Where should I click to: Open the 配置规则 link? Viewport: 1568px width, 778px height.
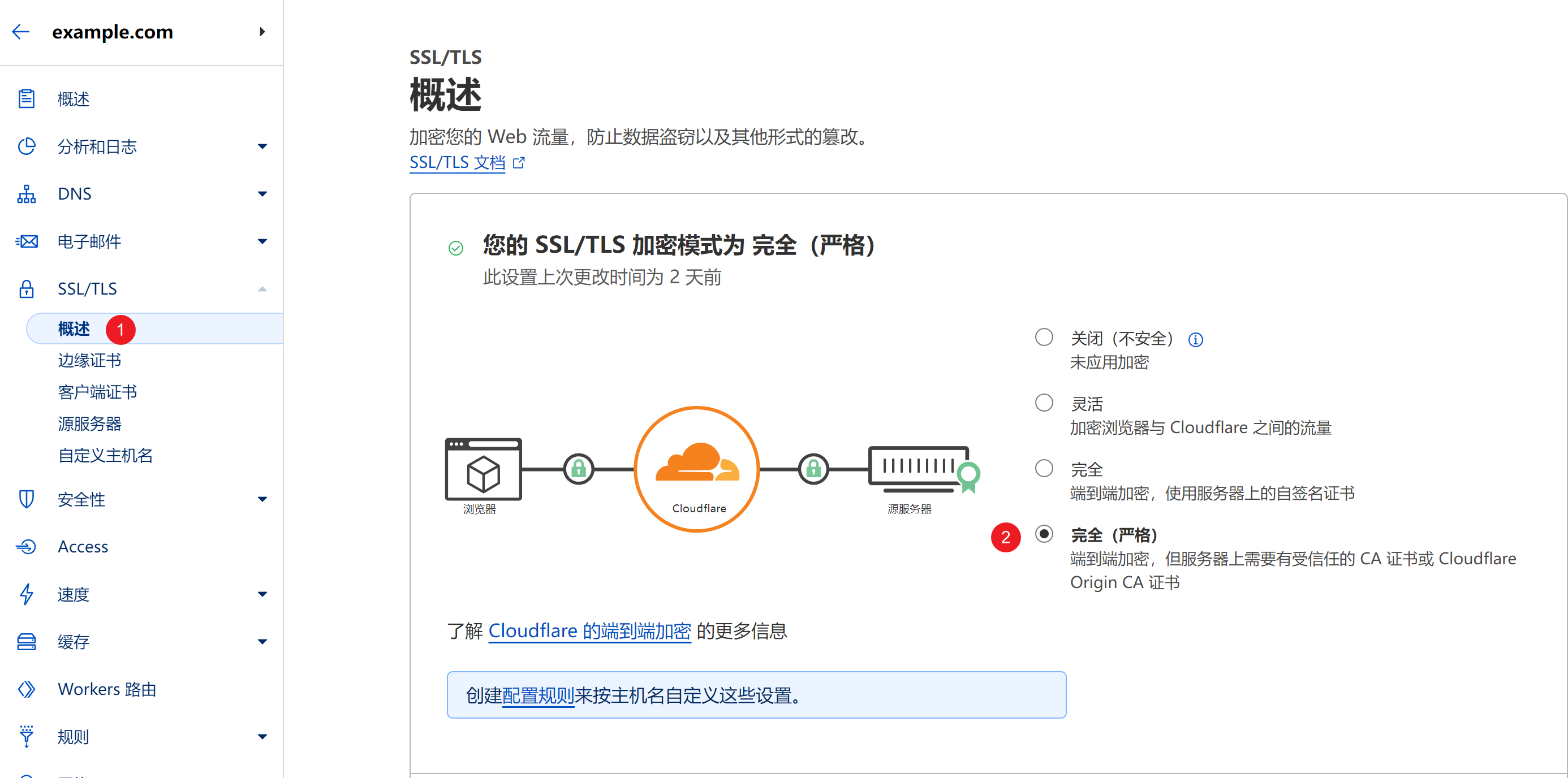[x=538, y=695]
